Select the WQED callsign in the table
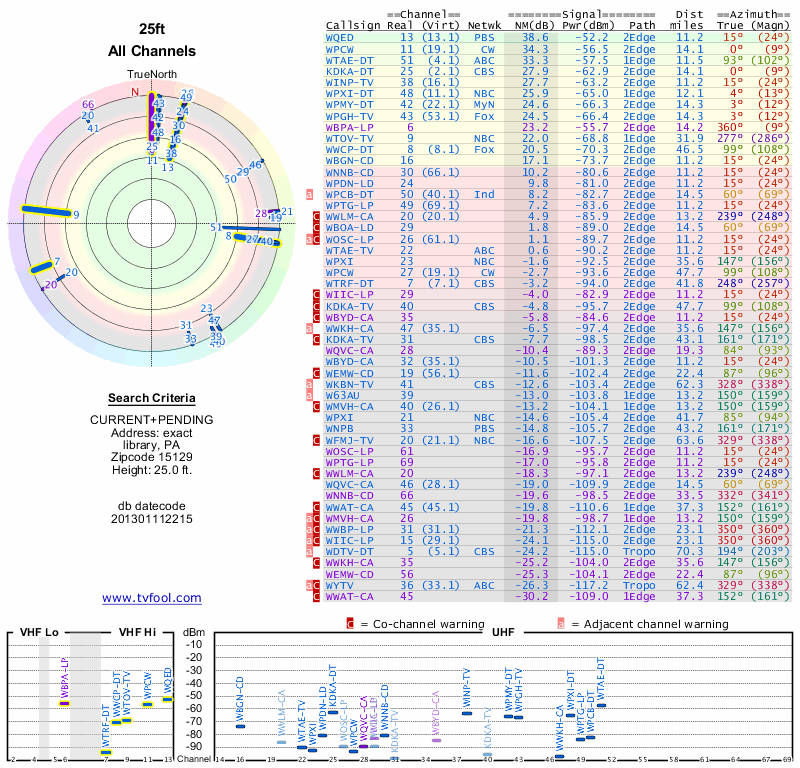800x768 pixels. point(339,37)
